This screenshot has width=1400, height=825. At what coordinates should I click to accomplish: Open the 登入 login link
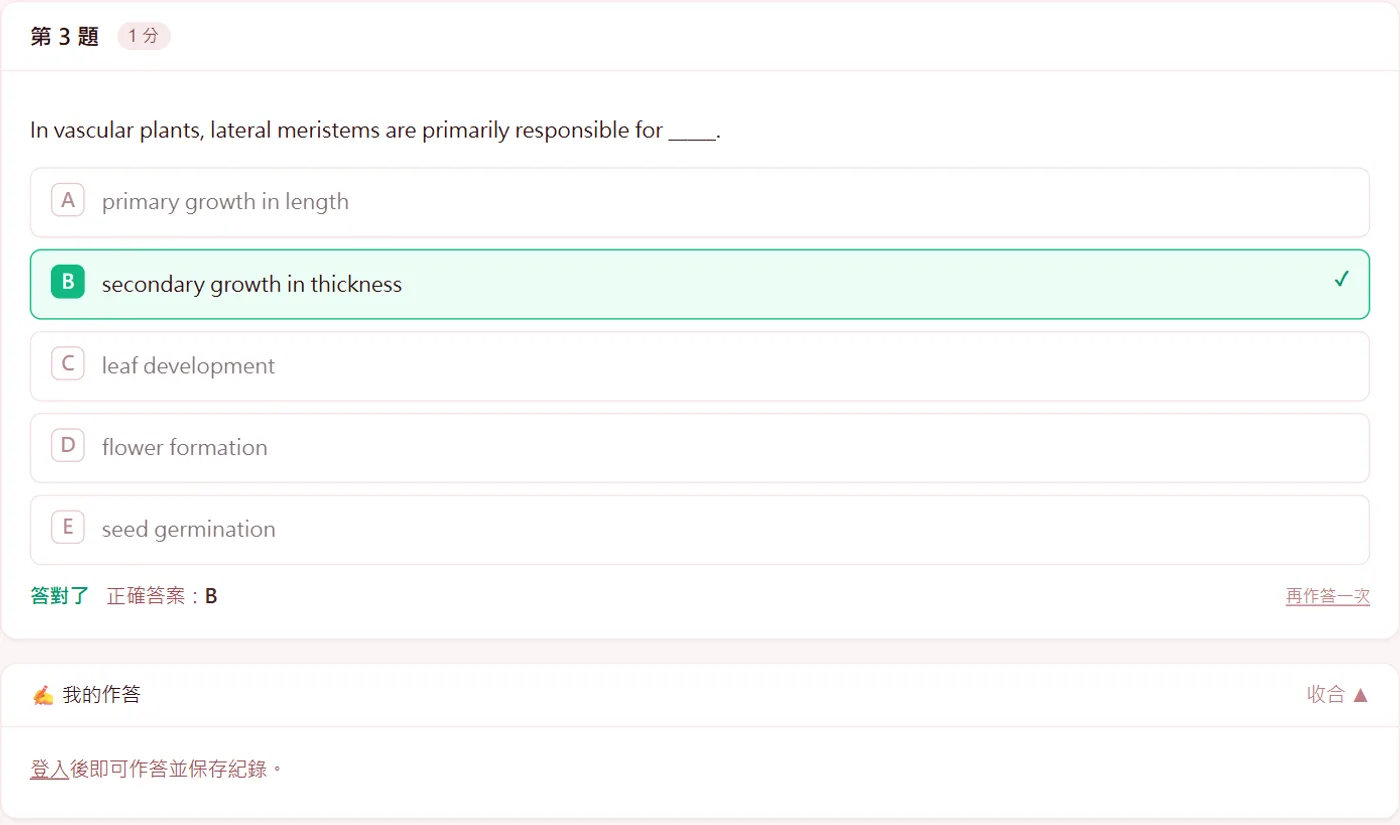[x=49, y=769]
